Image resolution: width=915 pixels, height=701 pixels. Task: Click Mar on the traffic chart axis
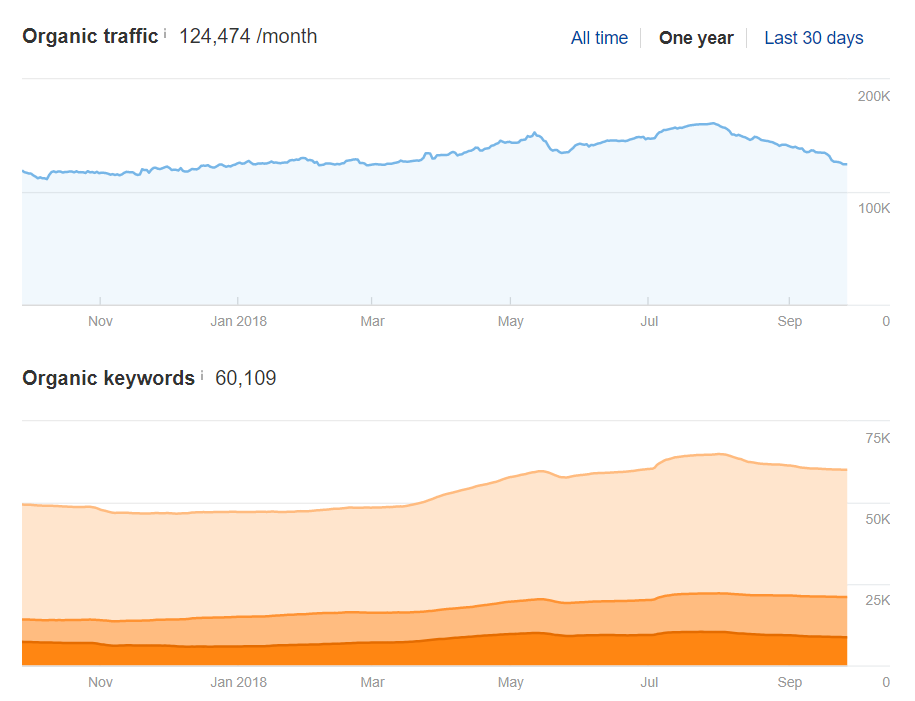372,321
